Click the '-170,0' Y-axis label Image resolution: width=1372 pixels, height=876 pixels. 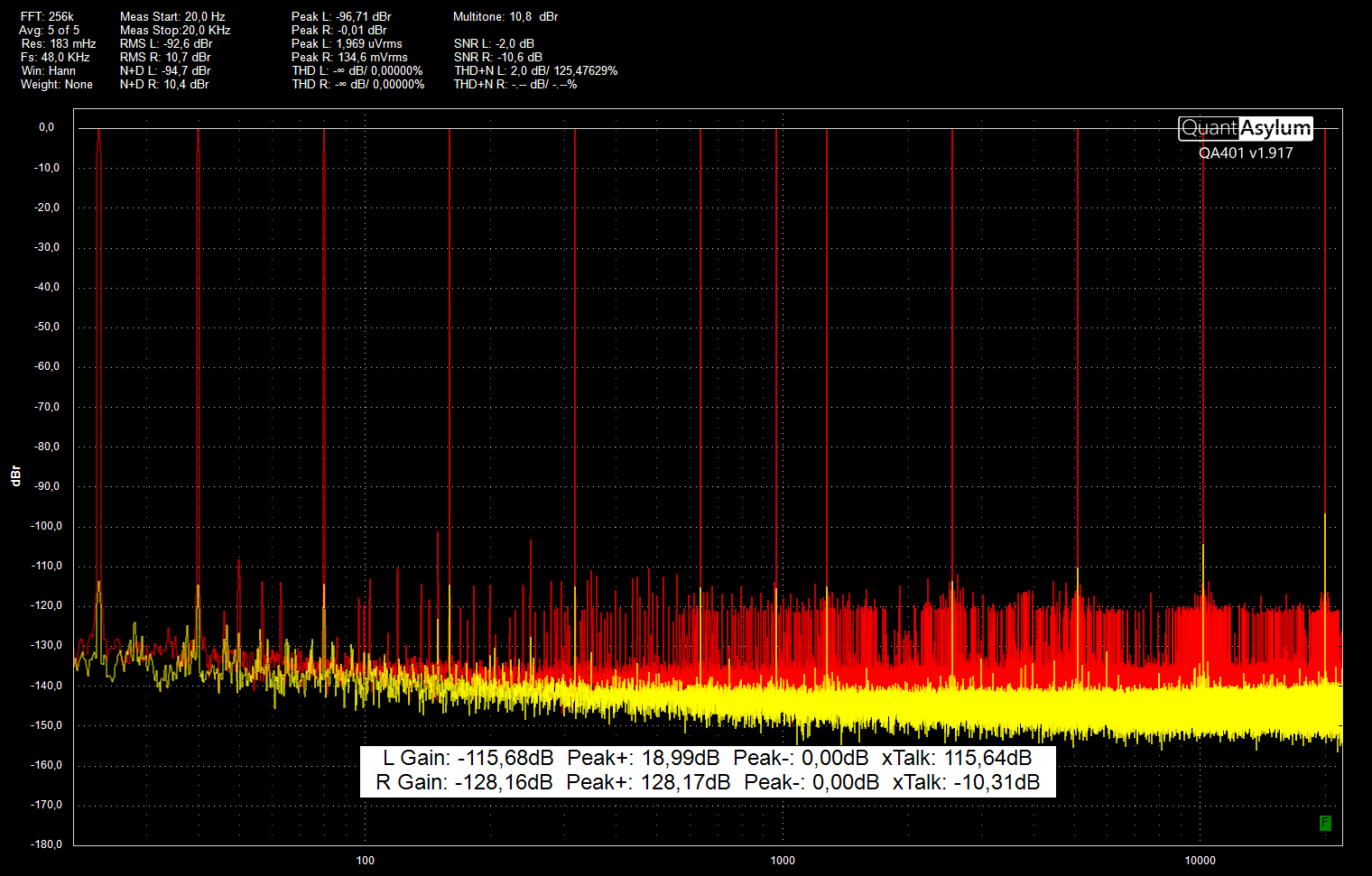click(47, 805)
